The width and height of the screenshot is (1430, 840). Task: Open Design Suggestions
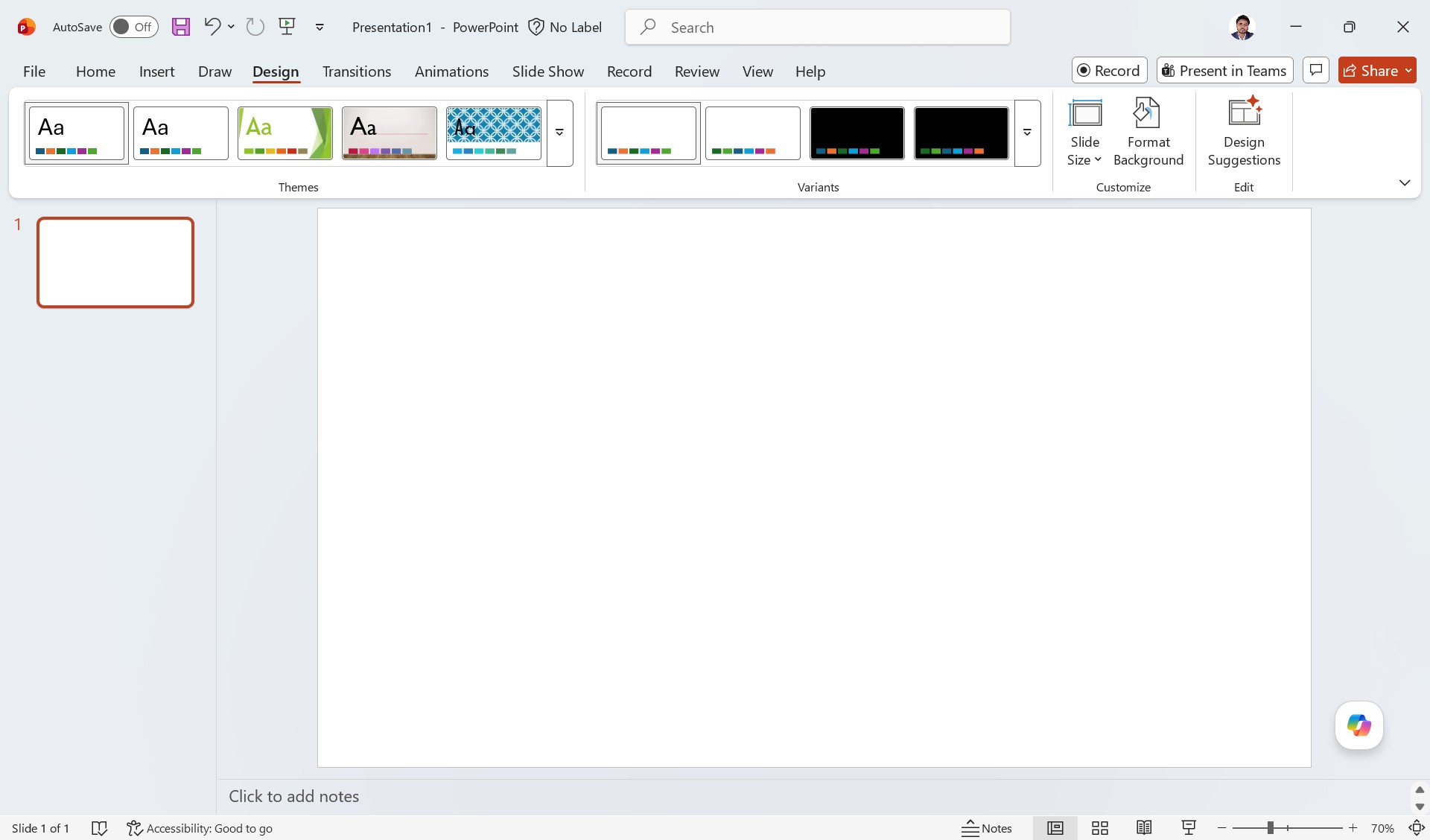point(1244,133)
